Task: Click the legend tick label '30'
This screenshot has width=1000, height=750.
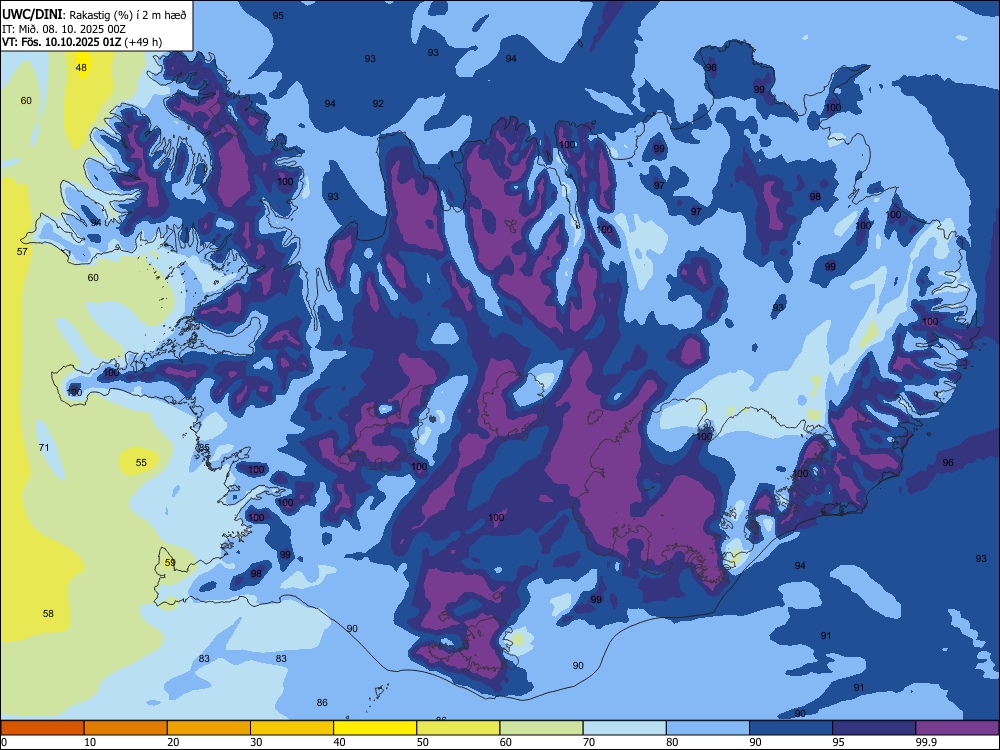Action: click(256, 742)
